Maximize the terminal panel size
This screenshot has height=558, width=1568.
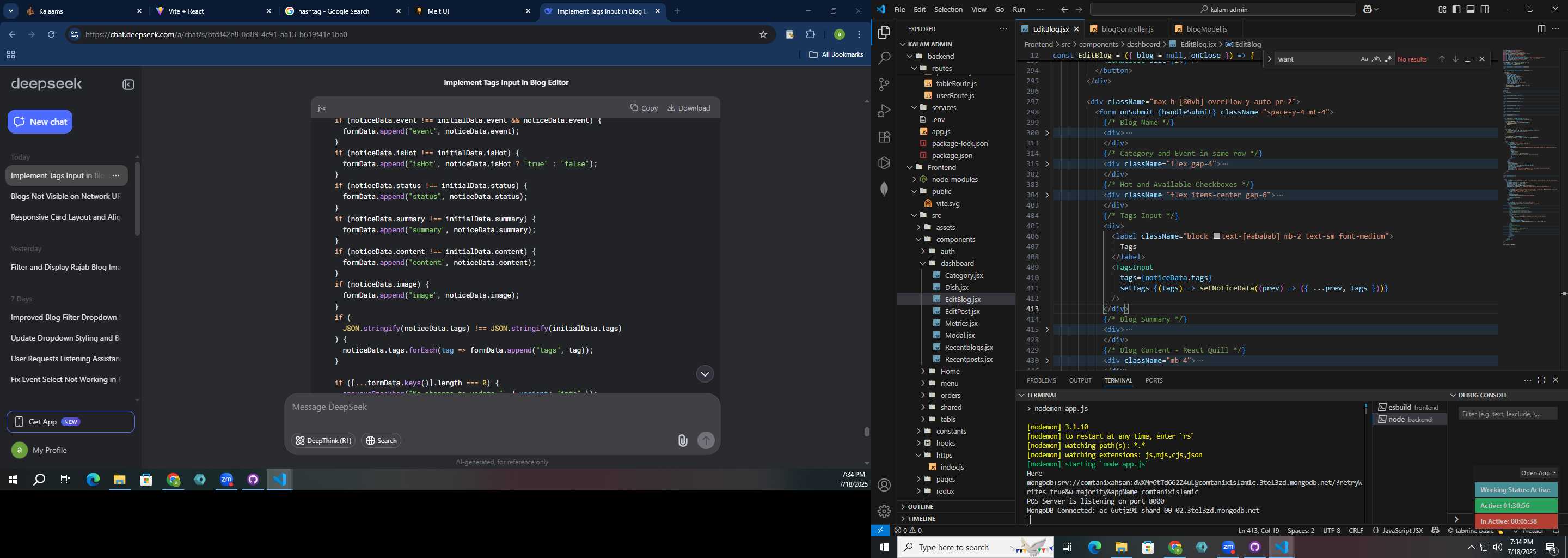click(x=1541, y=380)
